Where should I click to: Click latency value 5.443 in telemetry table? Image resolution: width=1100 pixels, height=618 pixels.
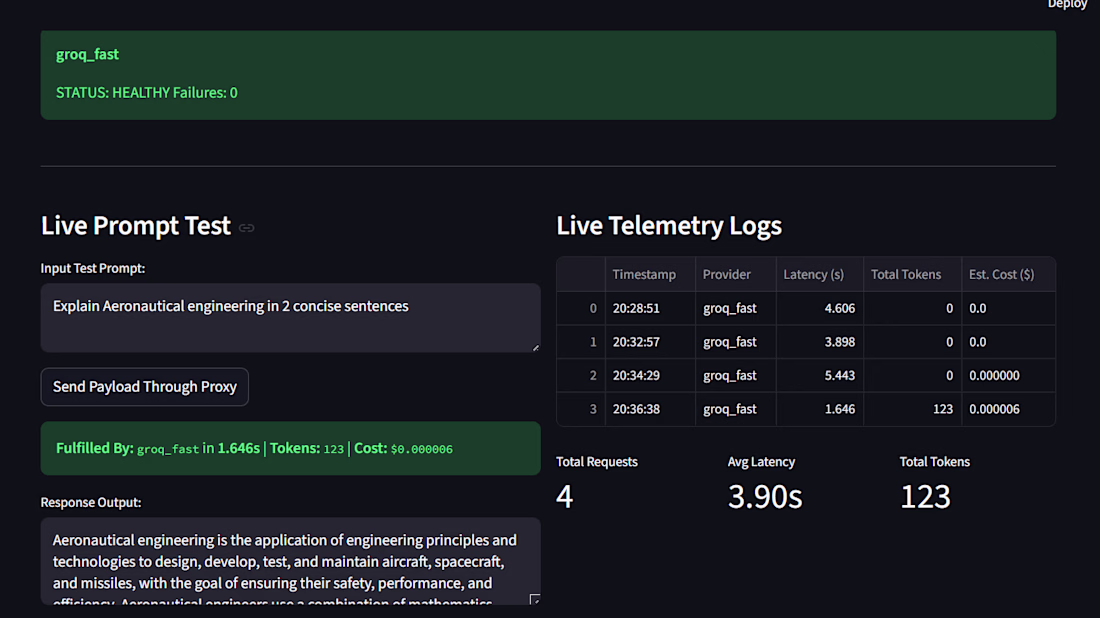(x=819, y=375)
